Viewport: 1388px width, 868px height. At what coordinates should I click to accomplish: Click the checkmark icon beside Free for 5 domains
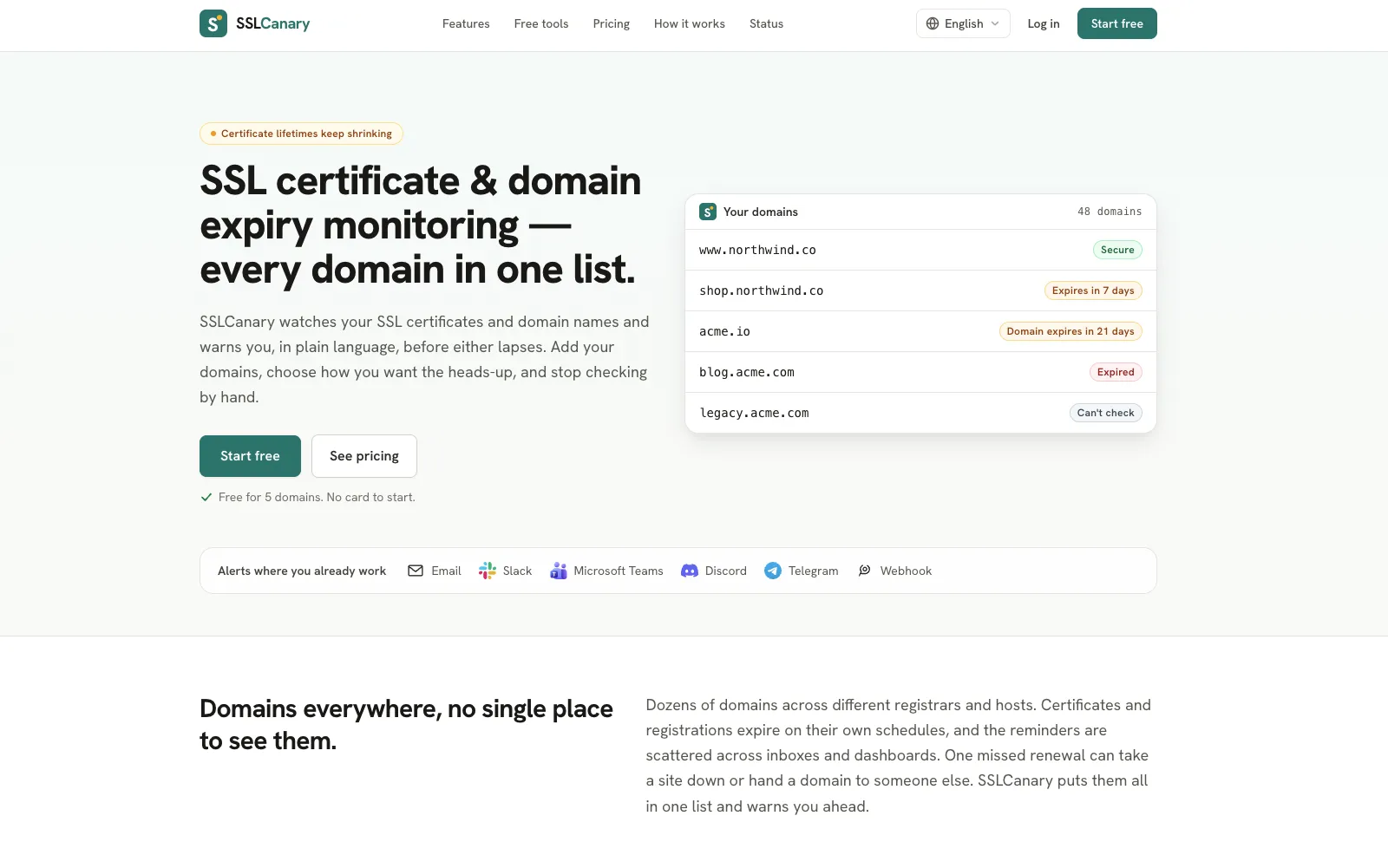point(206,497)
